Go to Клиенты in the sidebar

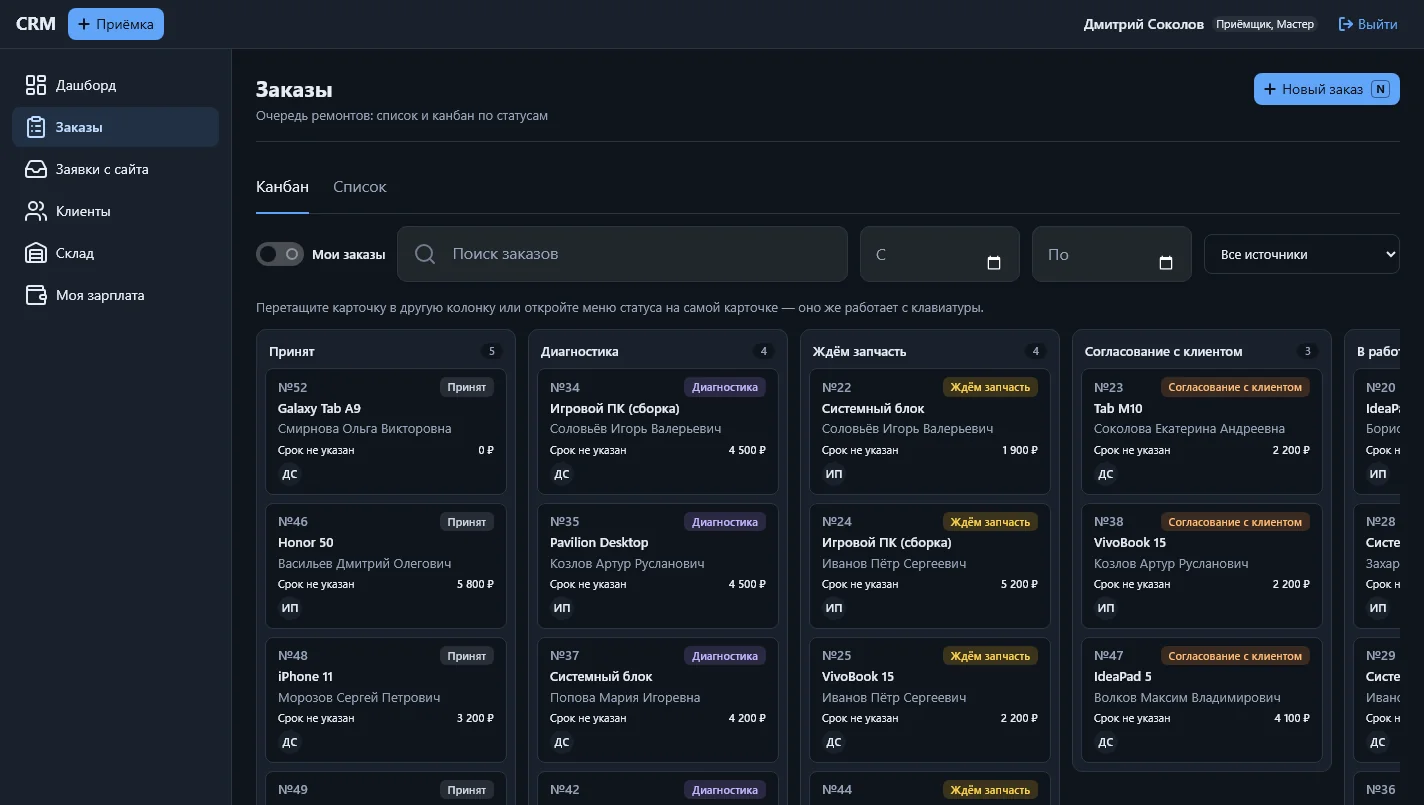(115, 211)
